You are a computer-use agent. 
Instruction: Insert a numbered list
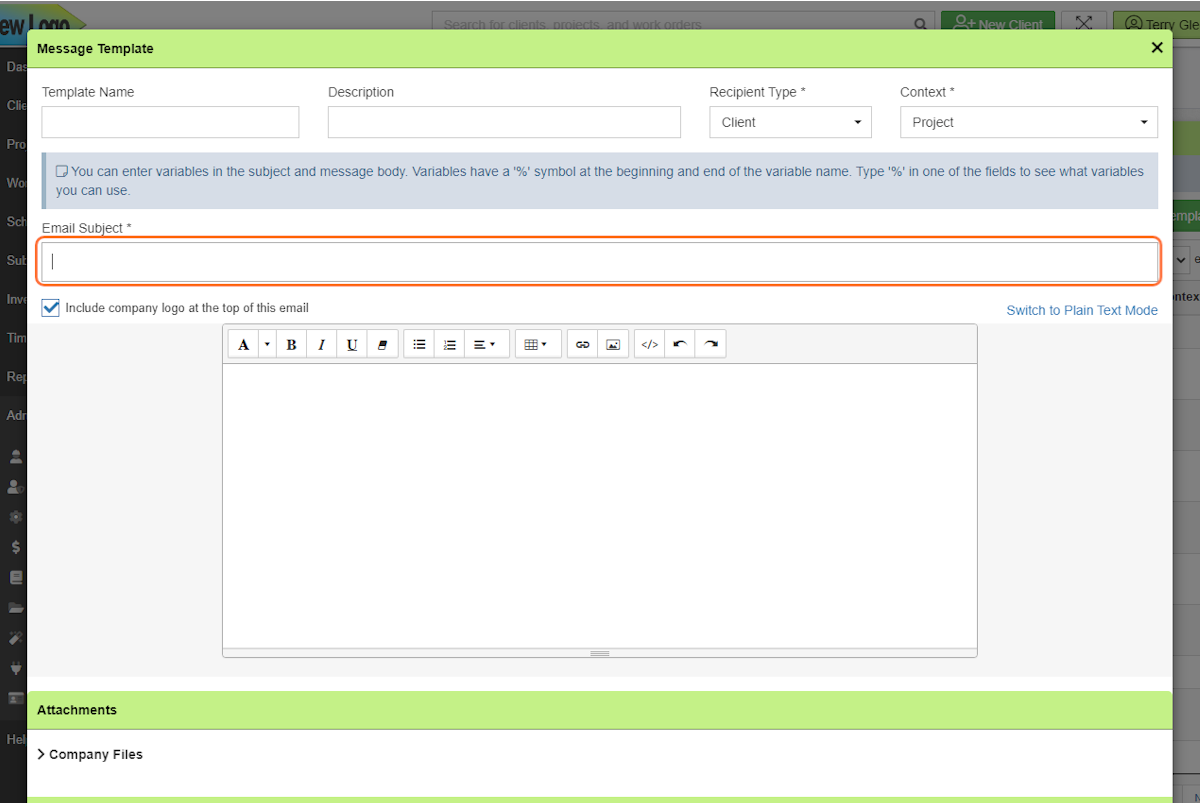point(449,343)
